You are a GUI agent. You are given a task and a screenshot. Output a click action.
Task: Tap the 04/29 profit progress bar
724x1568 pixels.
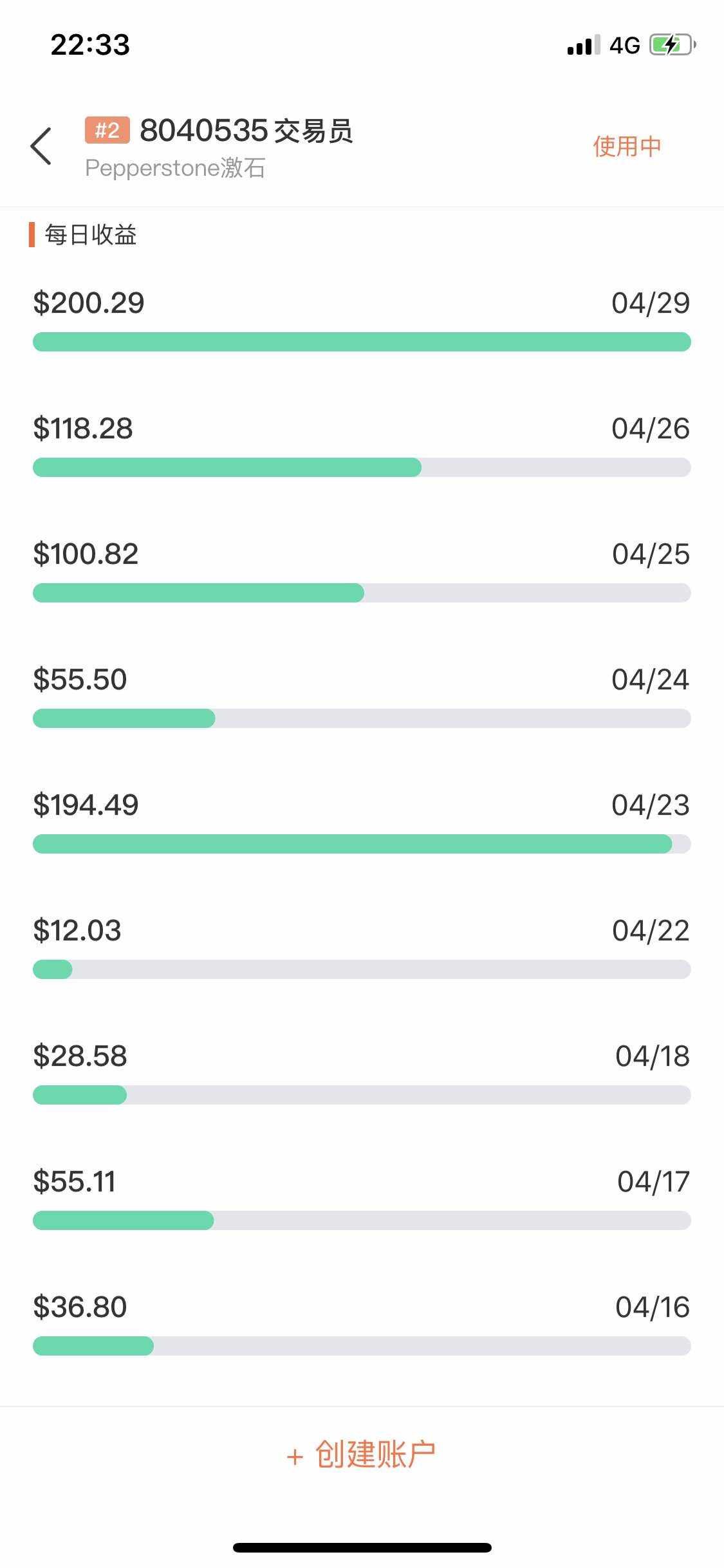362,342
